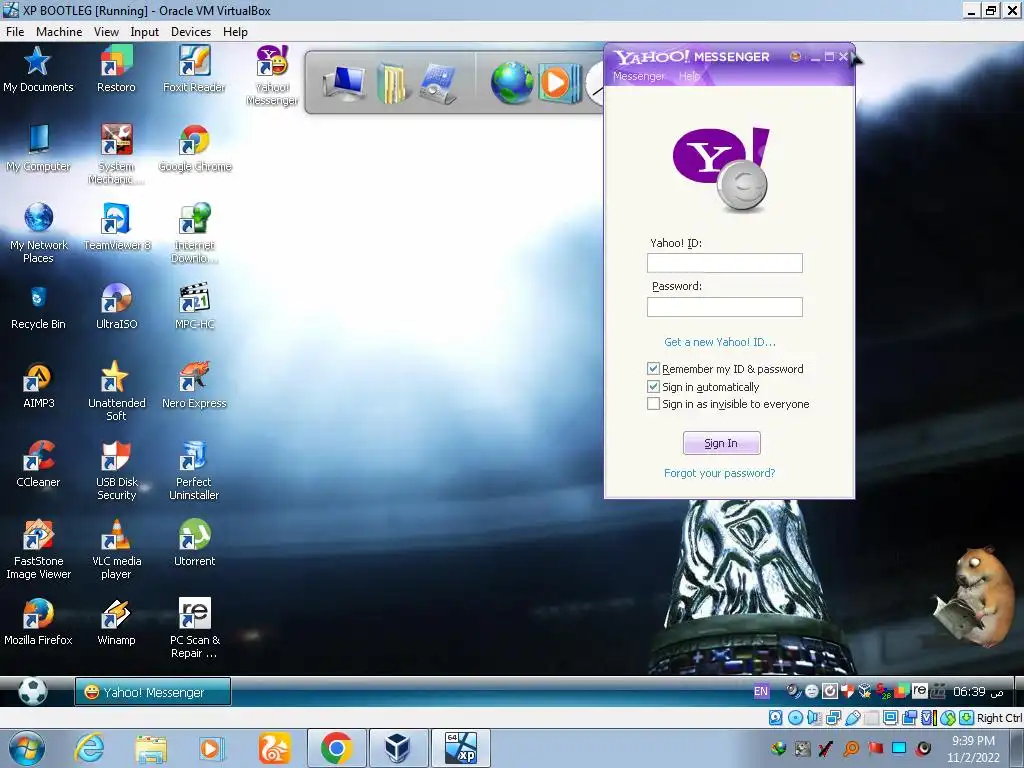1024x768 pixels.
Task: Launch Nero Express
Action: (194, 385)
